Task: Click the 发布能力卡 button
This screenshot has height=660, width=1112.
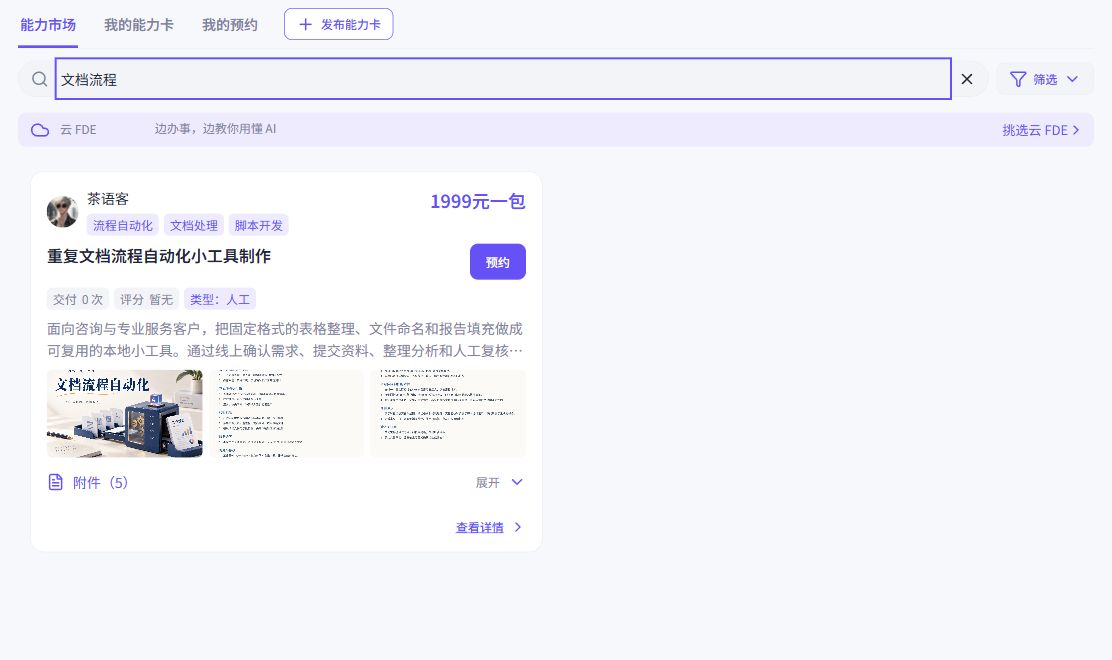Action: tap(338, 24)
